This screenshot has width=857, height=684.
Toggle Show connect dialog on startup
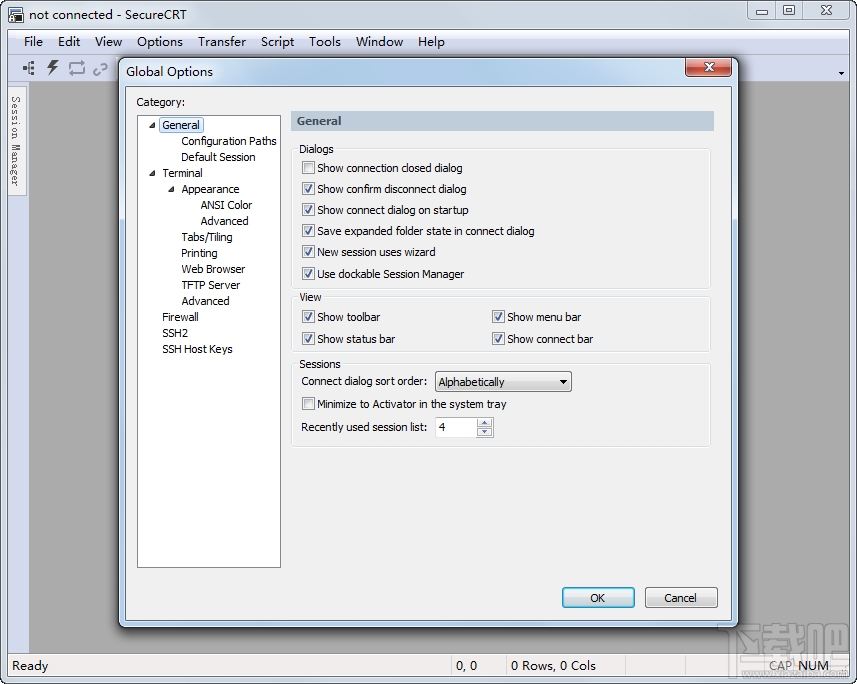tap(308, 210)
